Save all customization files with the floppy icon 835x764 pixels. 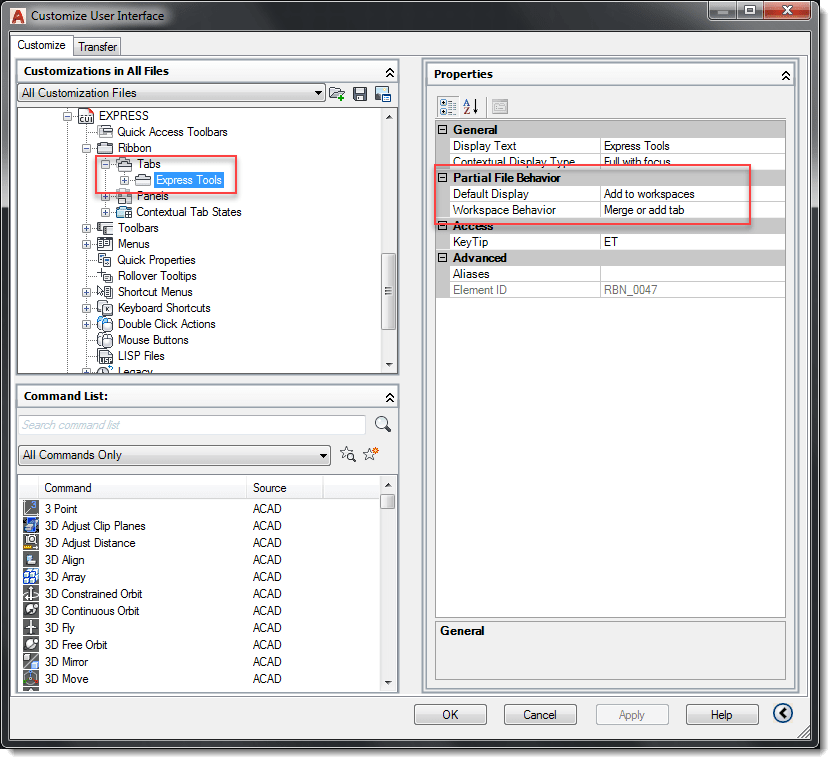point(359,93)
